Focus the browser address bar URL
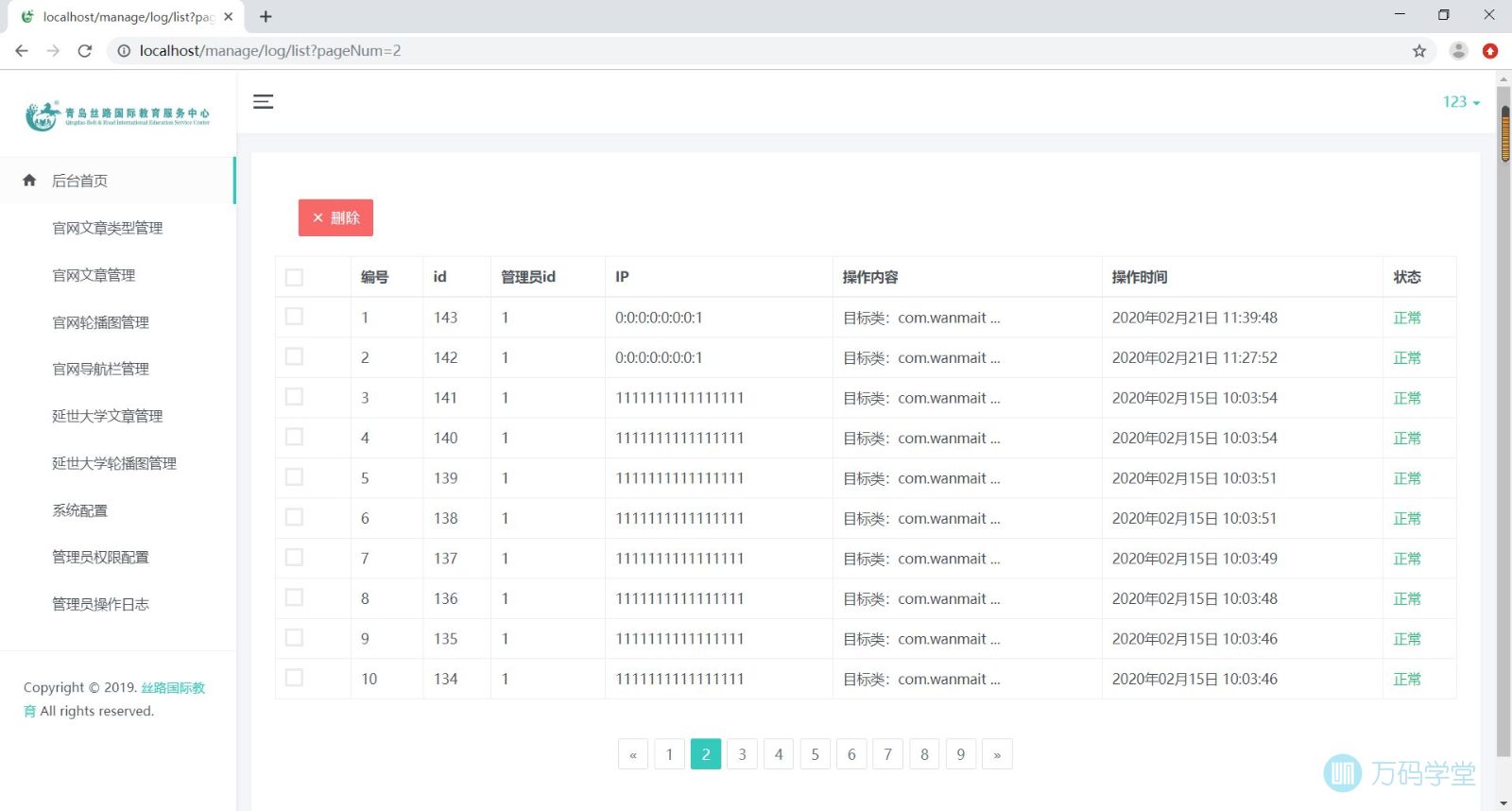The height and width of the screenshot is (811, 1512). pyautogui.click(x=270, y=51)
